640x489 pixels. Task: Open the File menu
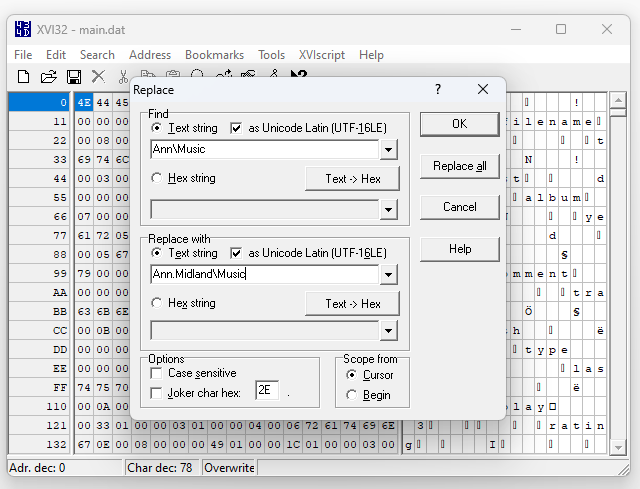click(23, 55)
